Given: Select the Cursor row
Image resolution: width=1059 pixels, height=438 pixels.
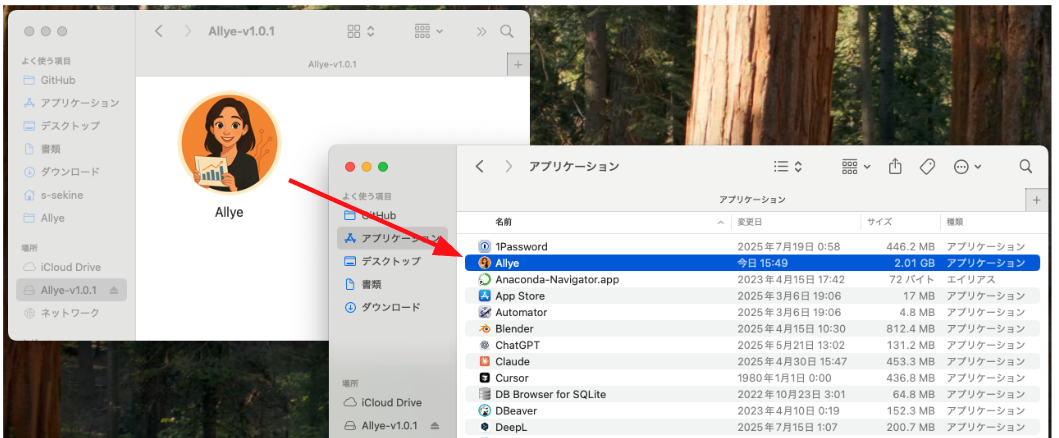Looking at the screenshot, I should [x=752, y=378].
